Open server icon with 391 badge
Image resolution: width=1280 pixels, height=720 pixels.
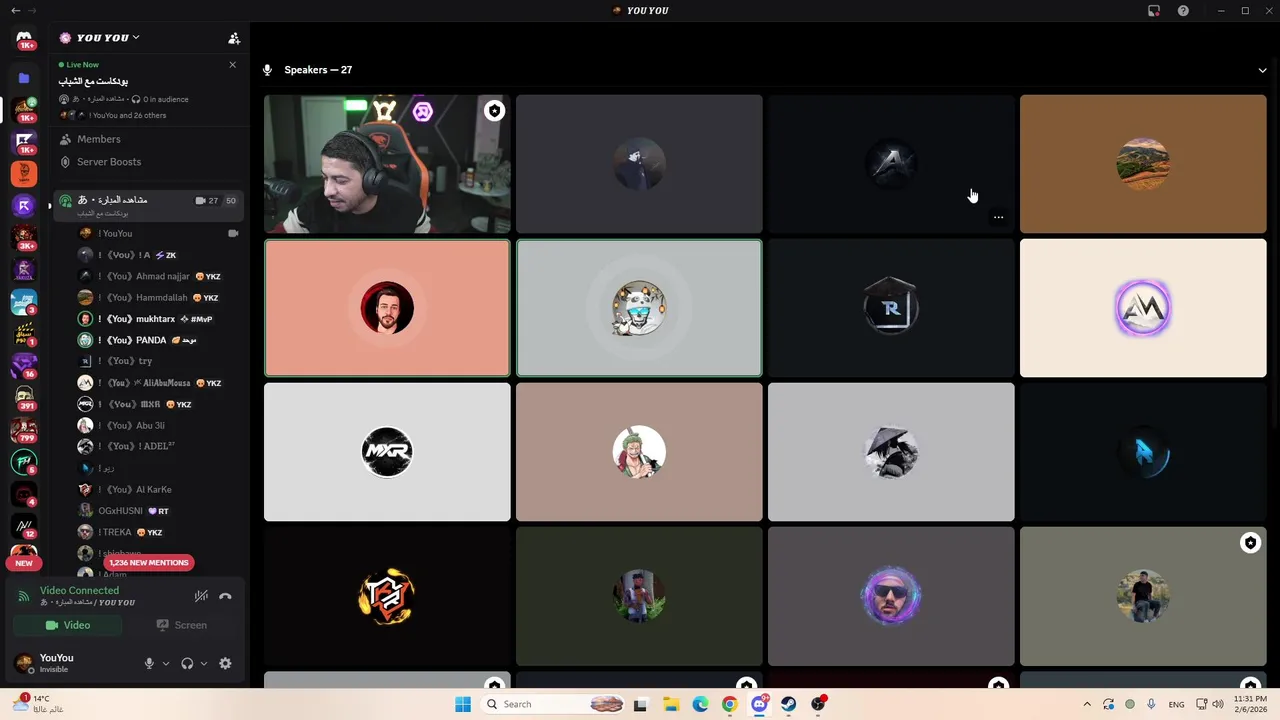coord(24,398)
